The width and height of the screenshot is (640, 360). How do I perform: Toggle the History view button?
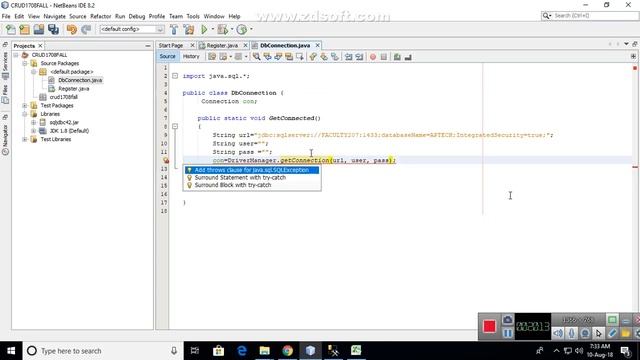coord(191,56)
